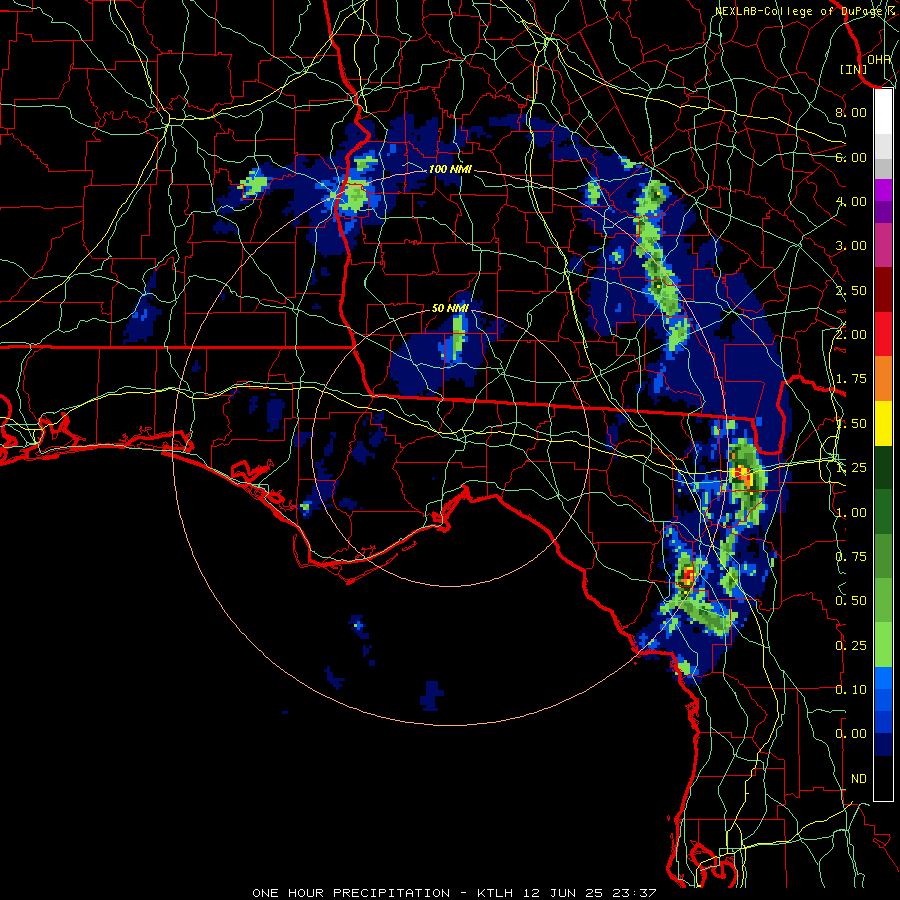
Task: Click the 3.00 legend value
Action: coord(851,246)
